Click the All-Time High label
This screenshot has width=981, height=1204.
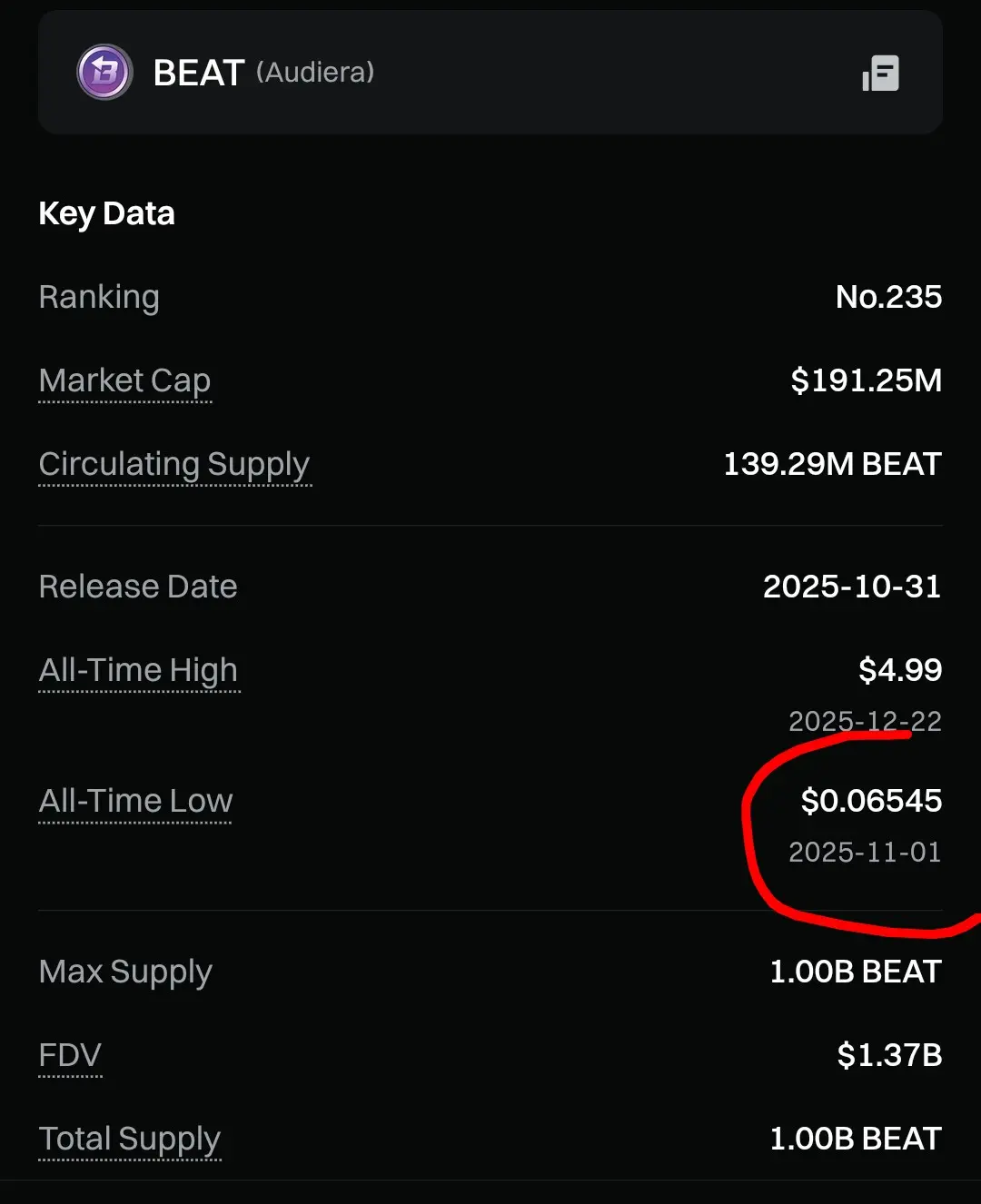tap(139, 671)
